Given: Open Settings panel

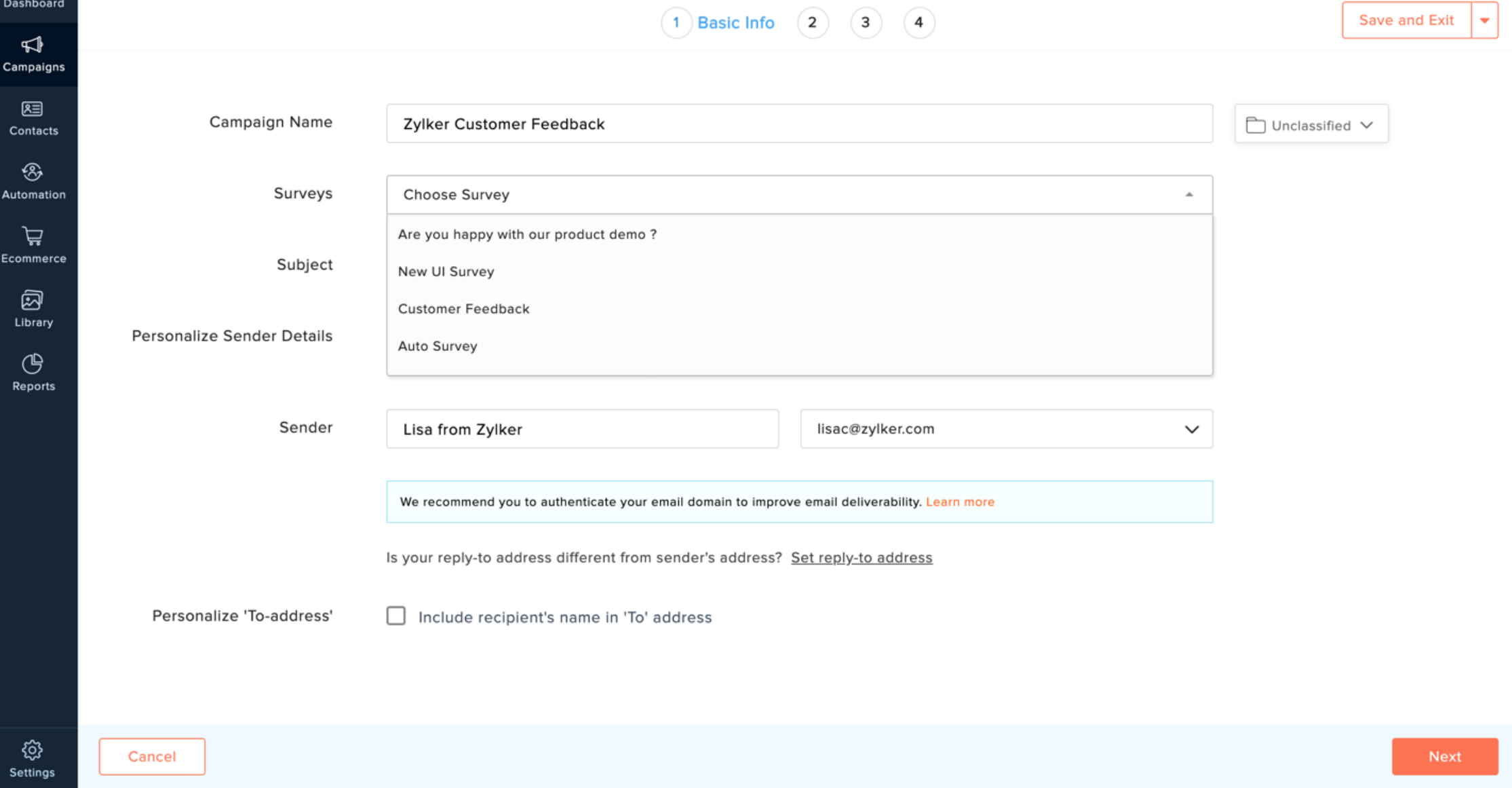Looking at the screenshot, I should [x=32, y=758].
